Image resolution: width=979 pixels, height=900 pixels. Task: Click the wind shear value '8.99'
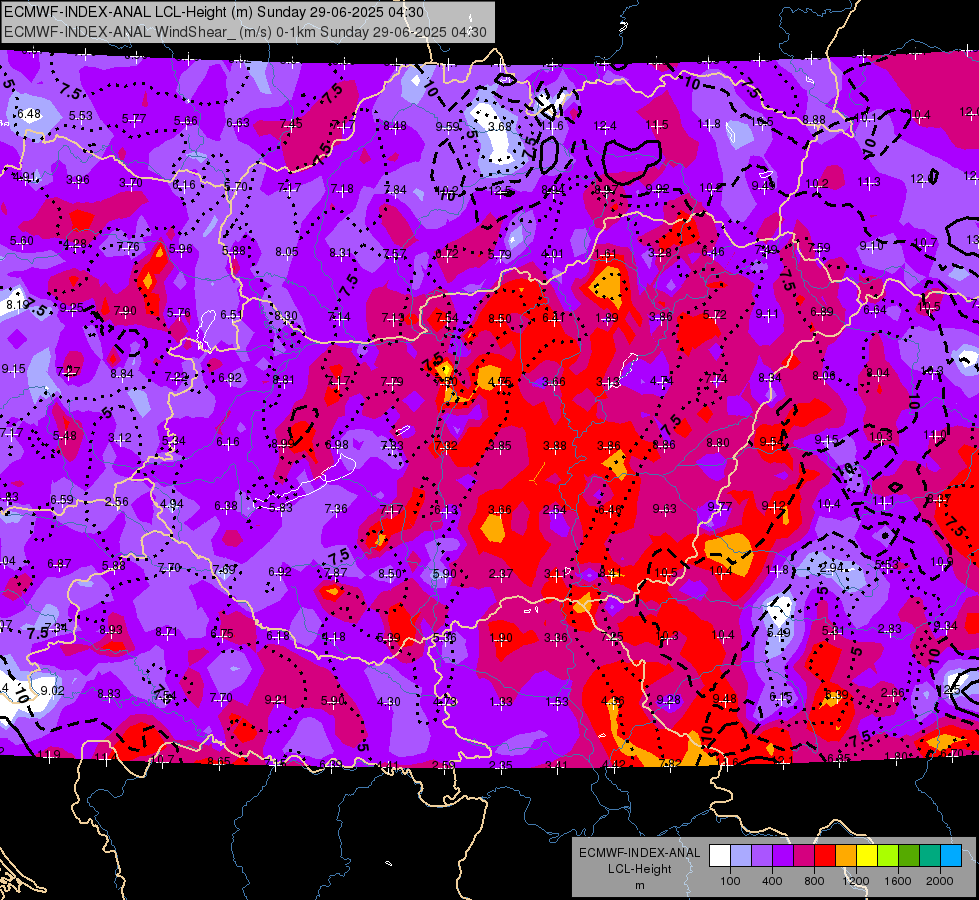pyautogui.click(x=283, y=444)
